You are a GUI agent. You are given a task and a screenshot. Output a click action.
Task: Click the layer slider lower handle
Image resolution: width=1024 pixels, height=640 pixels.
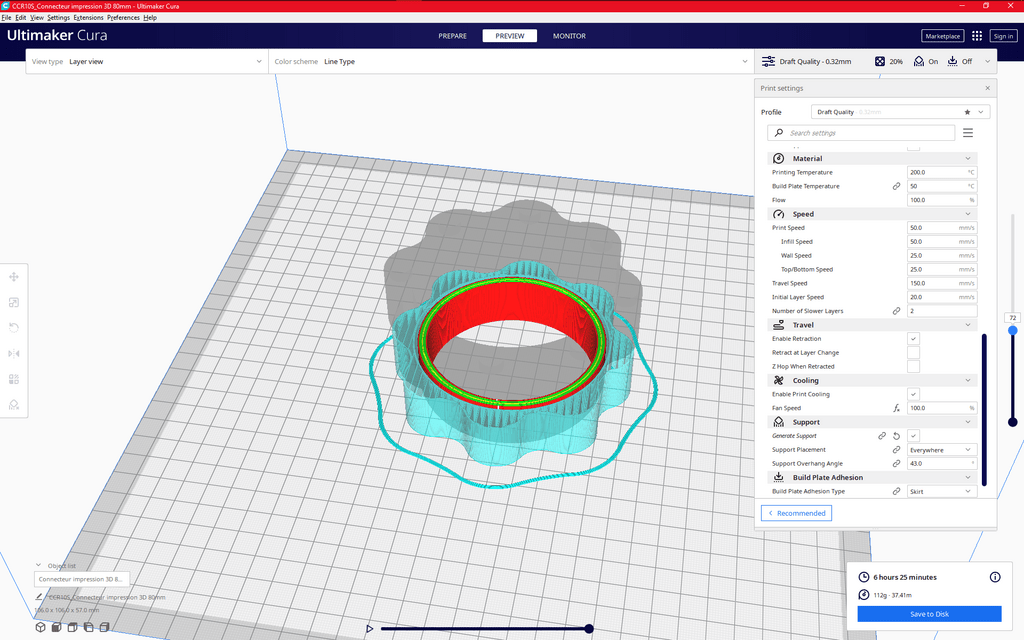point(1012,423)
